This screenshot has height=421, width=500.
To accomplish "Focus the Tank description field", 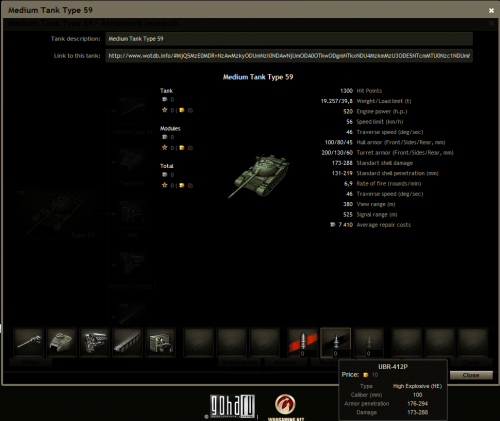I will 289,39.
